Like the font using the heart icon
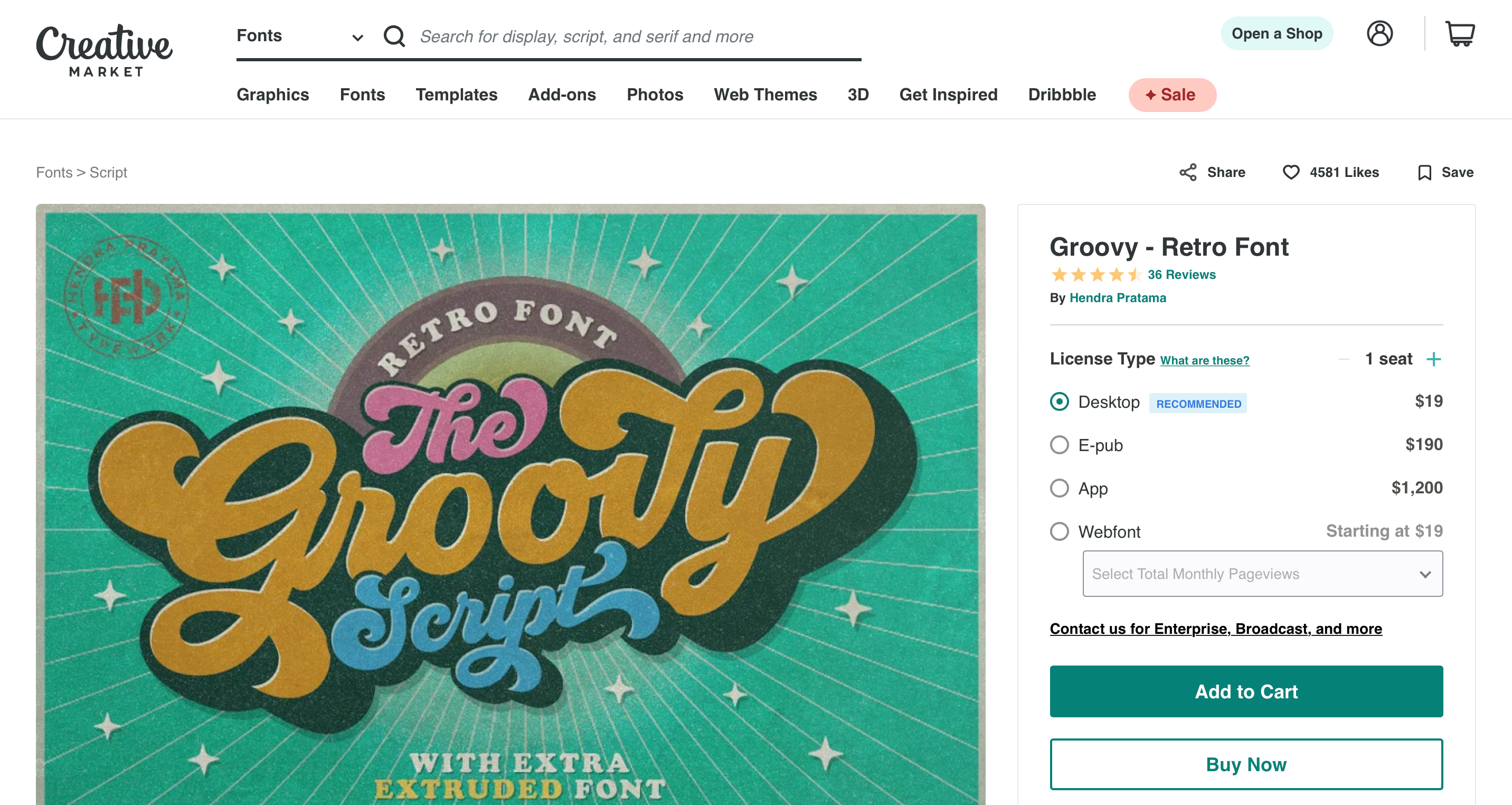 coord(1291,172)
